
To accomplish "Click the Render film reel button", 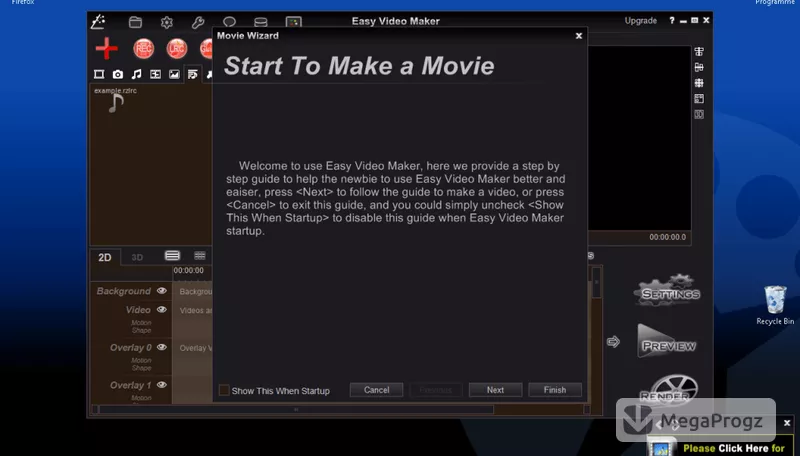I will (669, 389).
